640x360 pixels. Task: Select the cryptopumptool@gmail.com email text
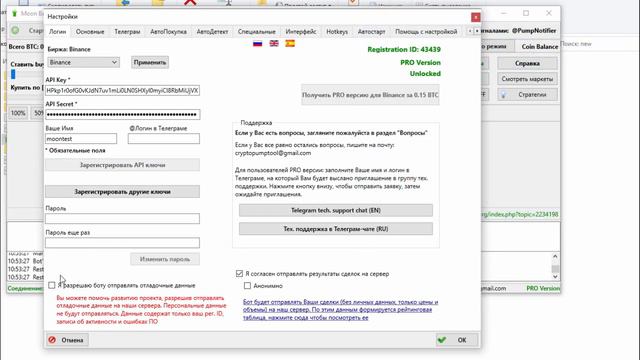click(273, 153)
